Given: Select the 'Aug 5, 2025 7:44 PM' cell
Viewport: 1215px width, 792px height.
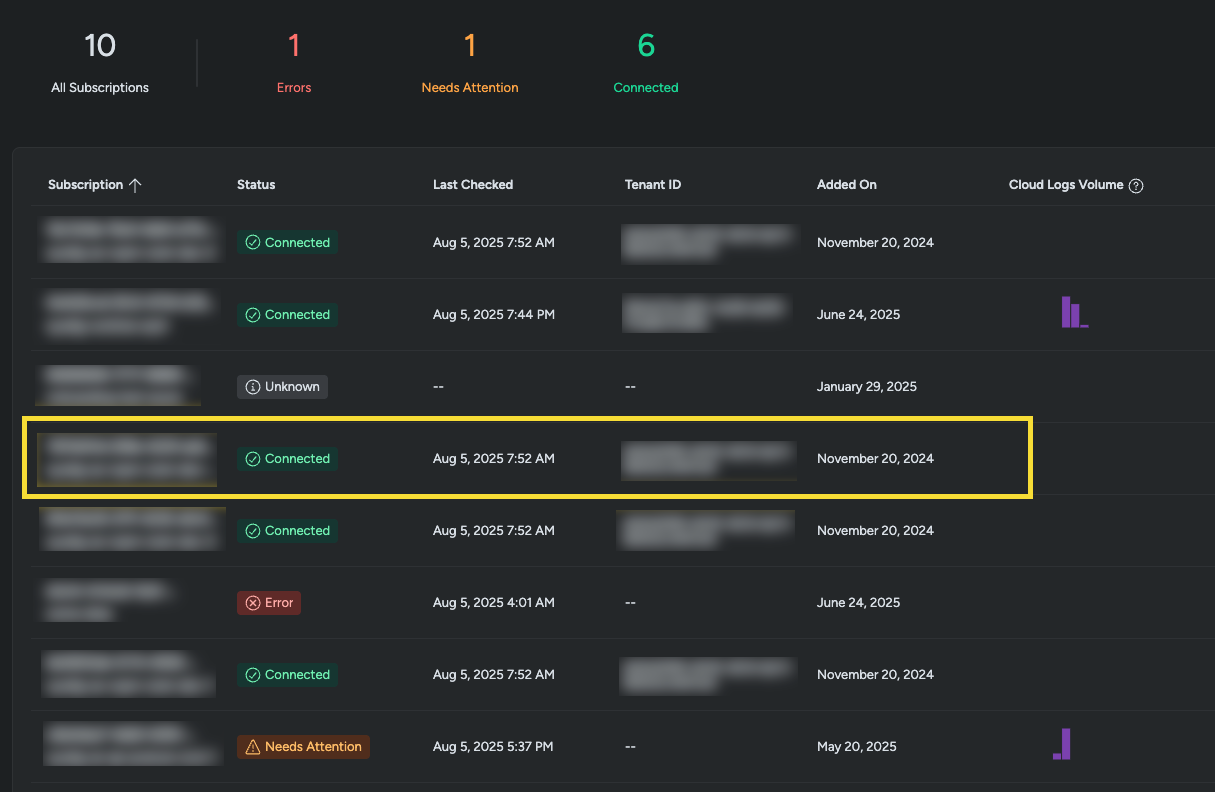Looking at the screenshot, I should (494, 315).
